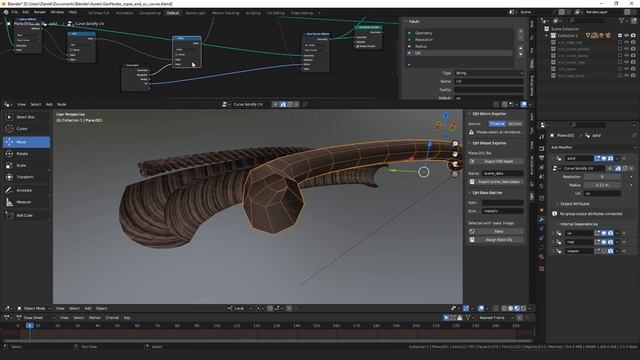The height and width of the screenshot is (360, 640).
Task: Switch to the Scripting workspace tab
Action: [253, 13]
